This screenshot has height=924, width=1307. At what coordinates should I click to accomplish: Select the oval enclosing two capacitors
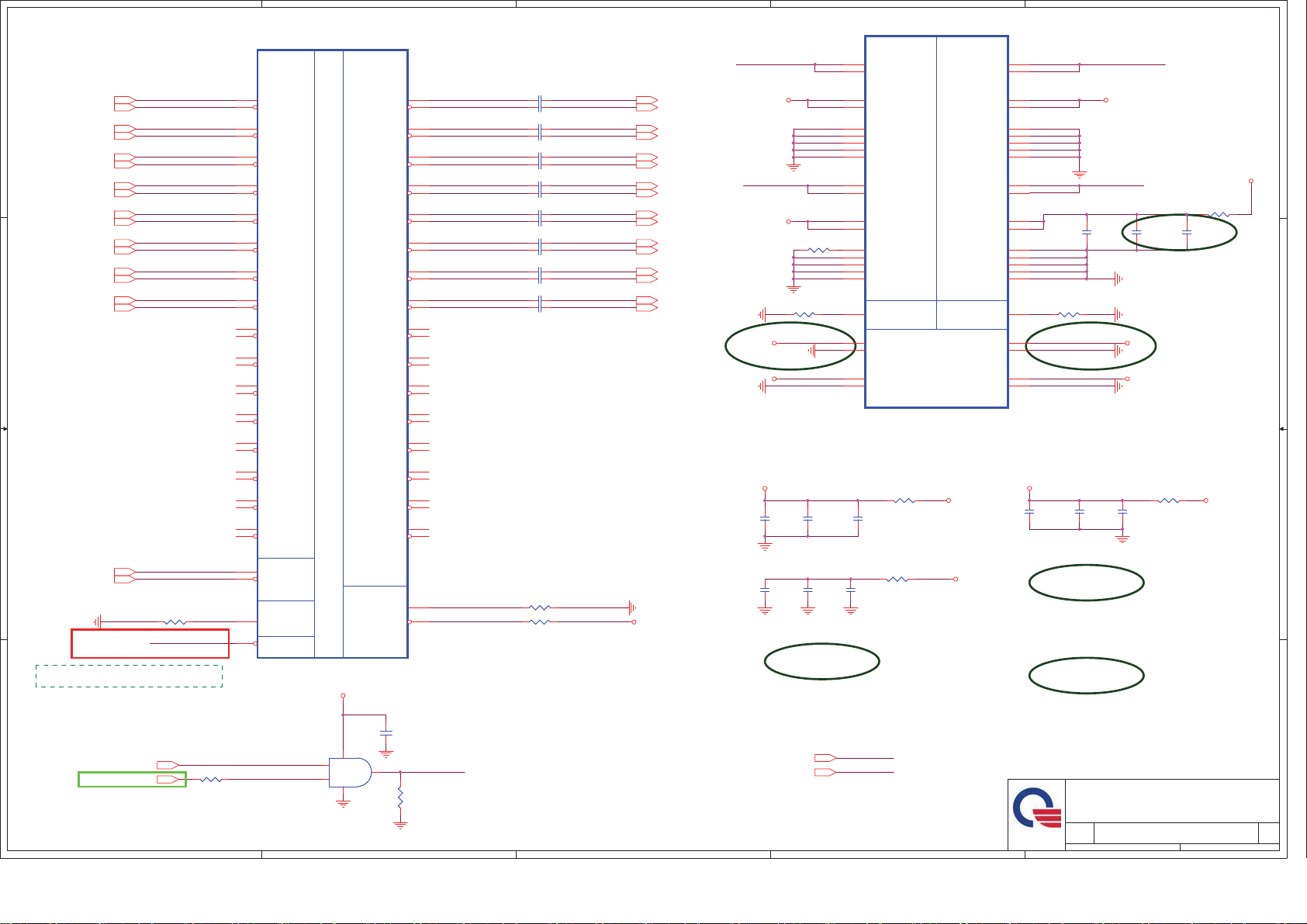[1179, 232]
